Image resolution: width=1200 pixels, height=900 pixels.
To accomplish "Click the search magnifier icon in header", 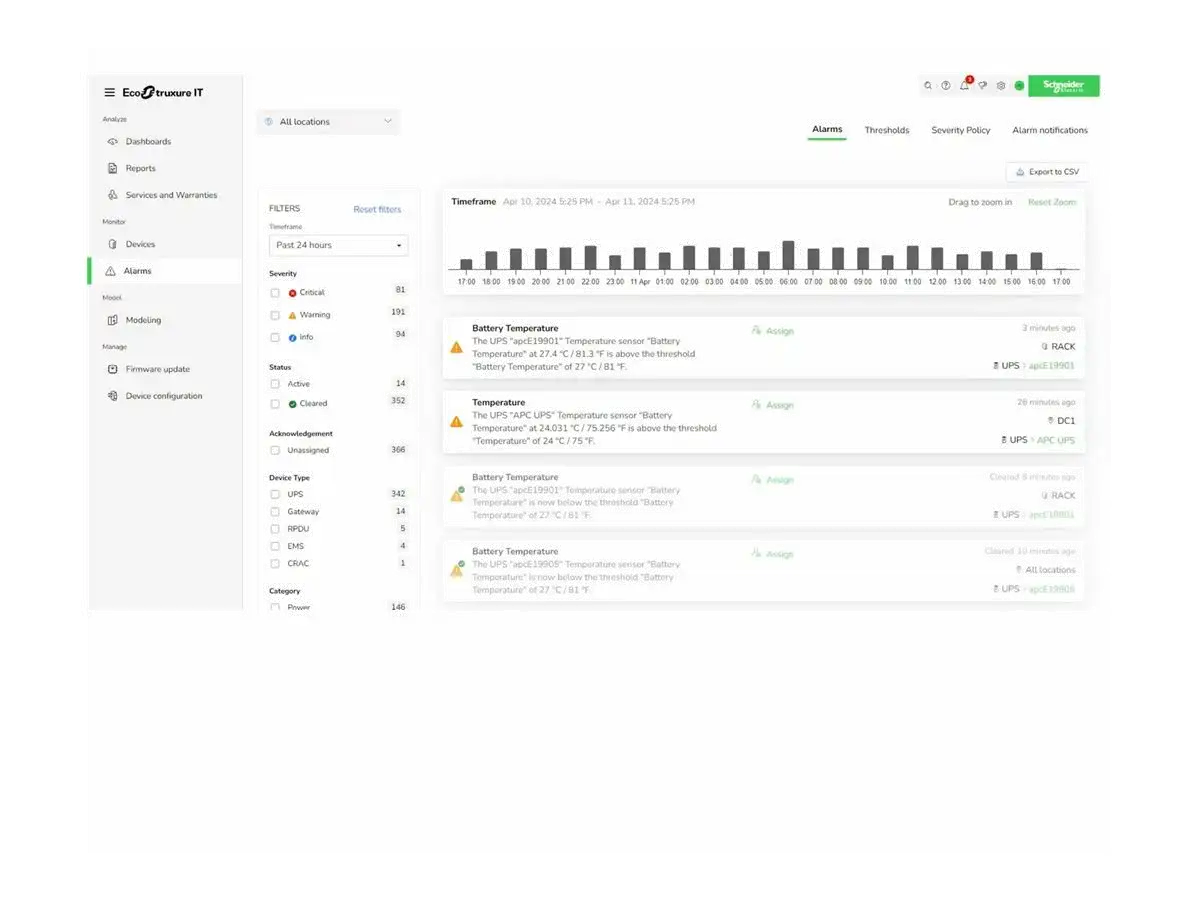I will (x=928, y=86).
